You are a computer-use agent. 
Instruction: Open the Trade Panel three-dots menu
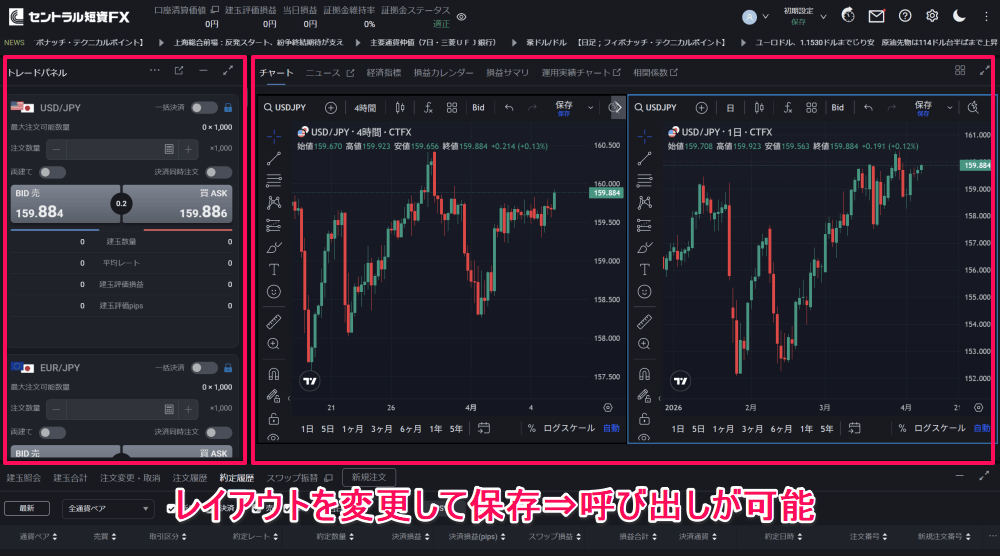click(x=154, y=71)
